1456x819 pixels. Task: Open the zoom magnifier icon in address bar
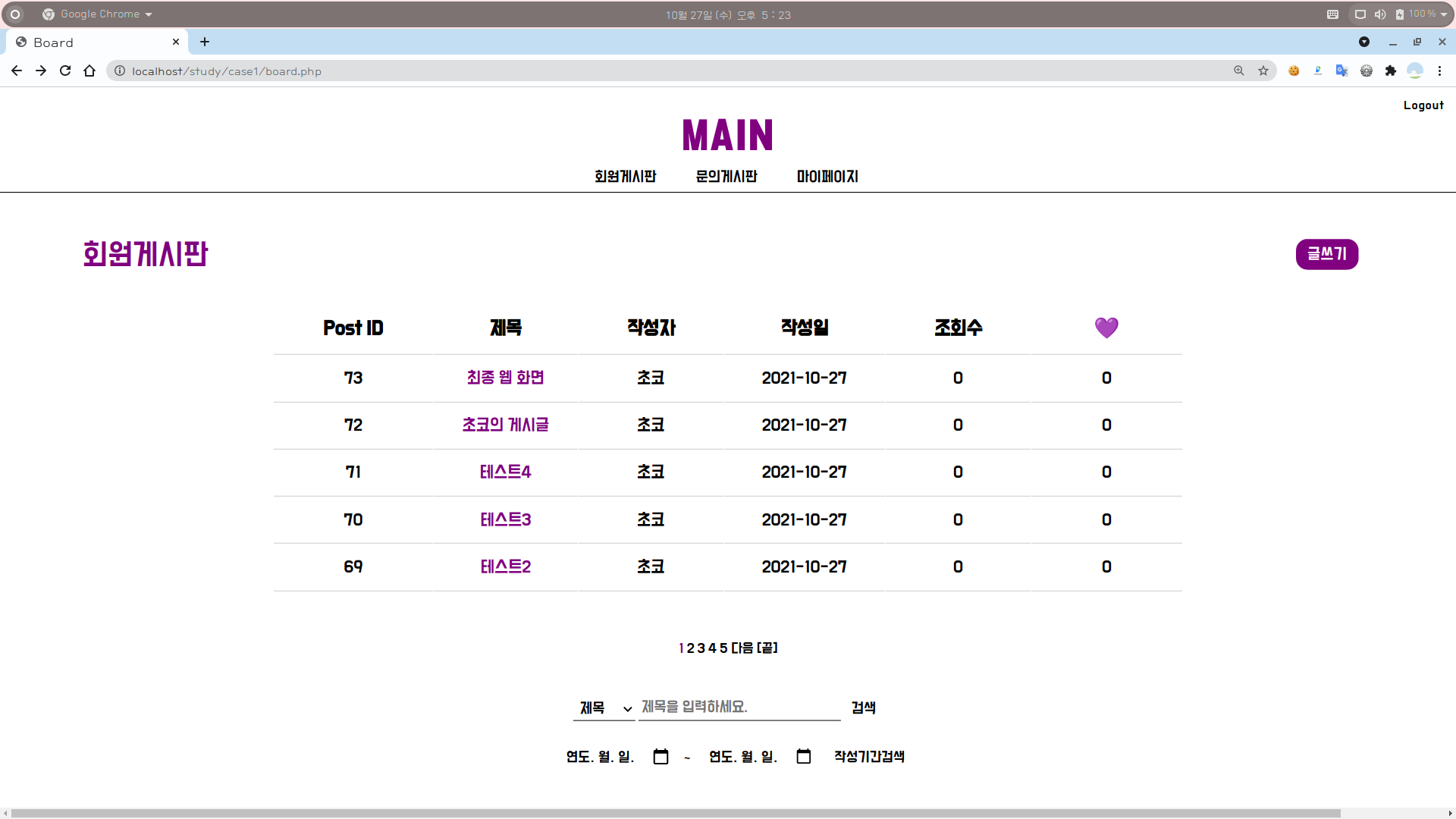pos(1239,71)
